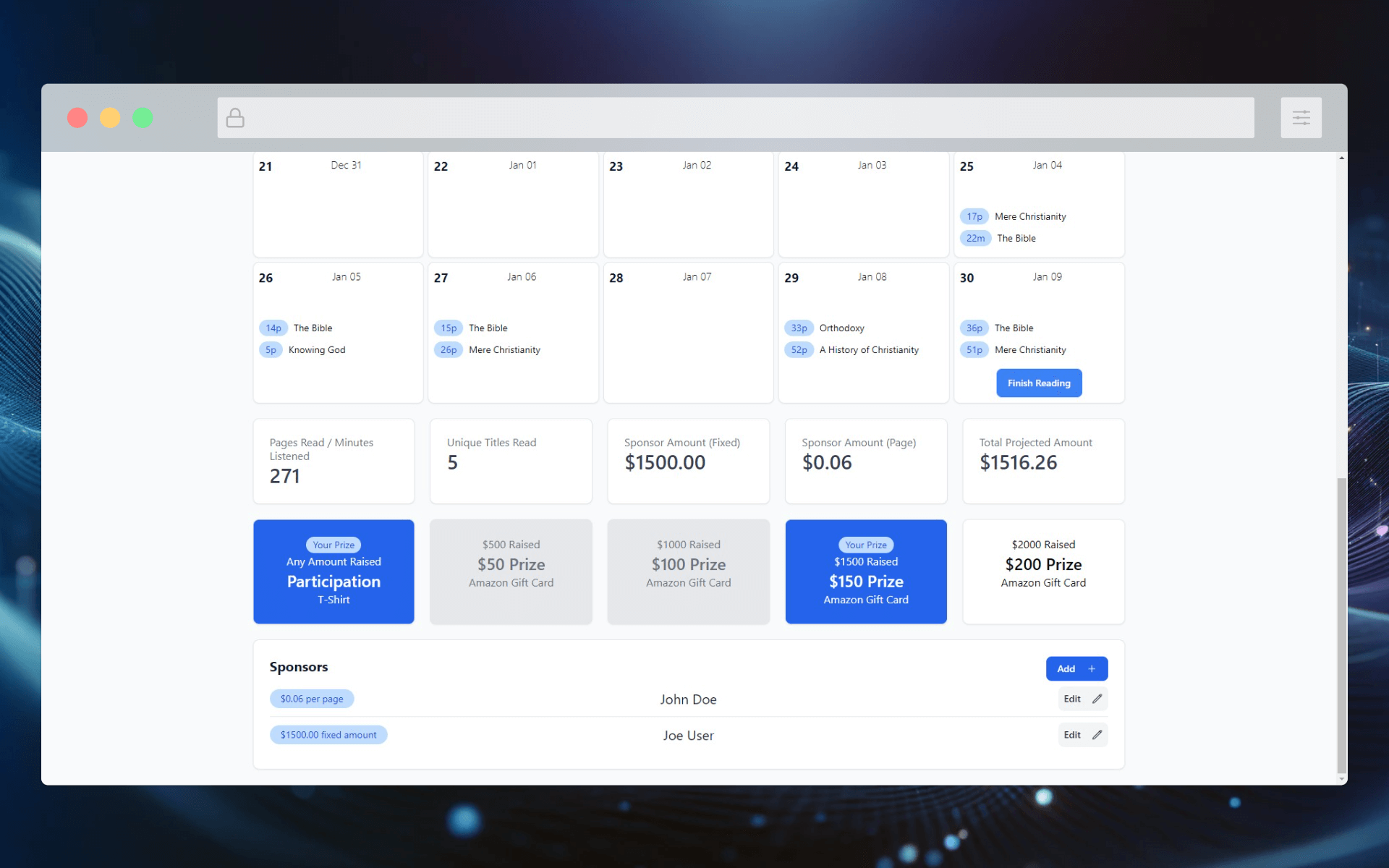Expand day 28 on Jan 07
The image size is (1389, 868).
pos(688,333)
